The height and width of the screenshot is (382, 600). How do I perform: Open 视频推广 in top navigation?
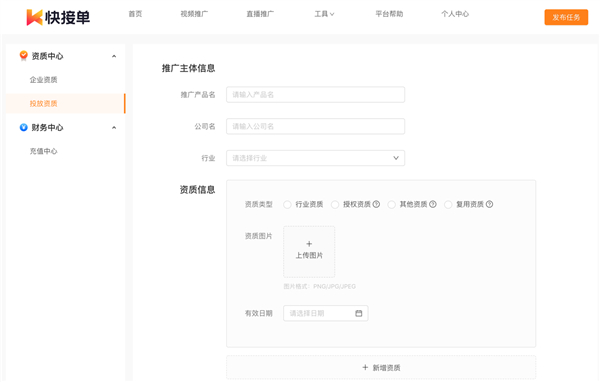coord(194,14)
